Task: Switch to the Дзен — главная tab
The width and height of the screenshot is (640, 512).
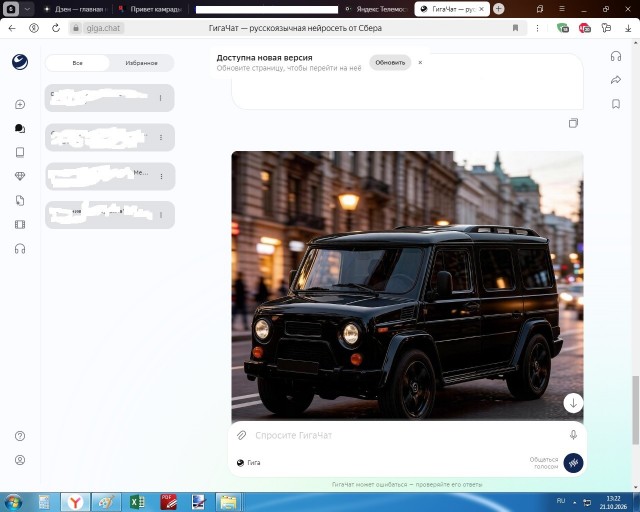Action: [76, 9]
